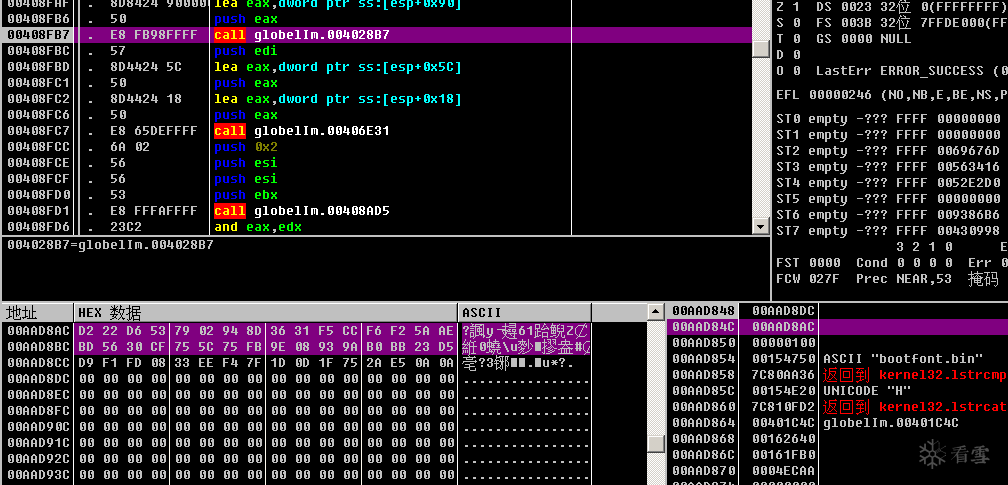Select stack value 00000100
The image size is (1008, 485).
coord(783,343)
